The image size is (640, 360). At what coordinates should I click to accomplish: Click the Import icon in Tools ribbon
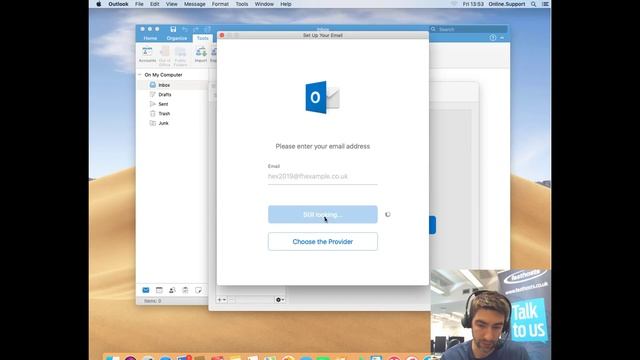point(201,55)
